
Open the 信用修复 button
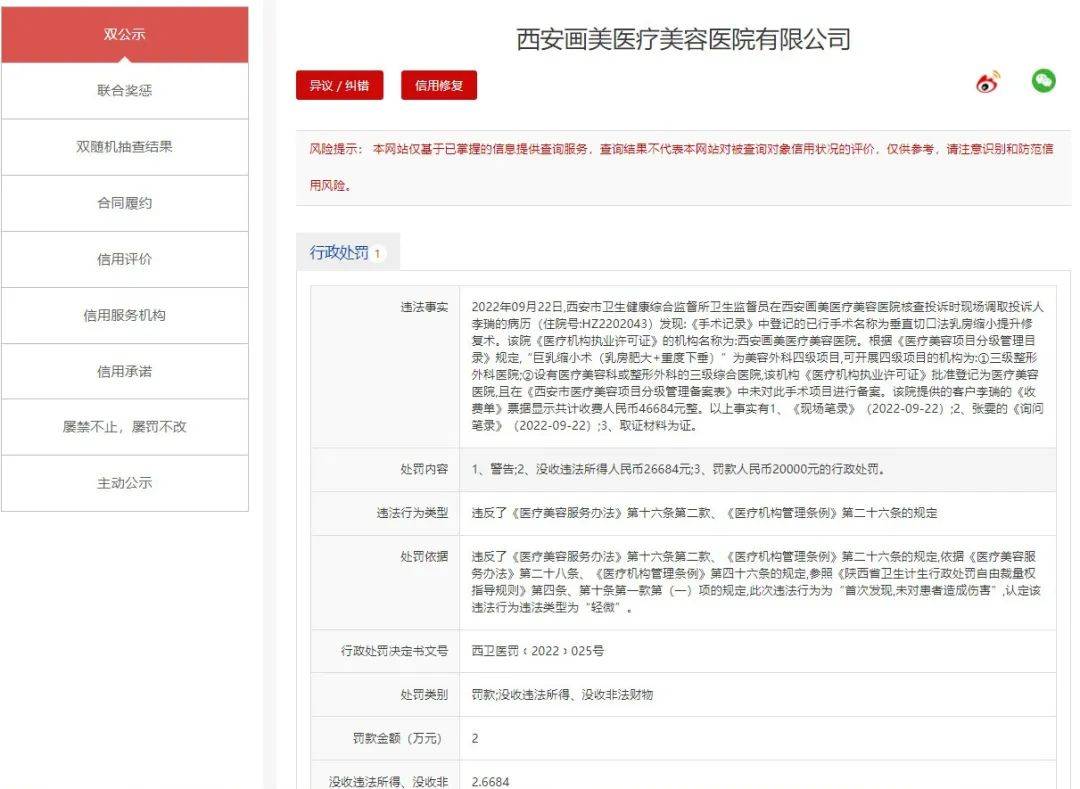[438, 85]
